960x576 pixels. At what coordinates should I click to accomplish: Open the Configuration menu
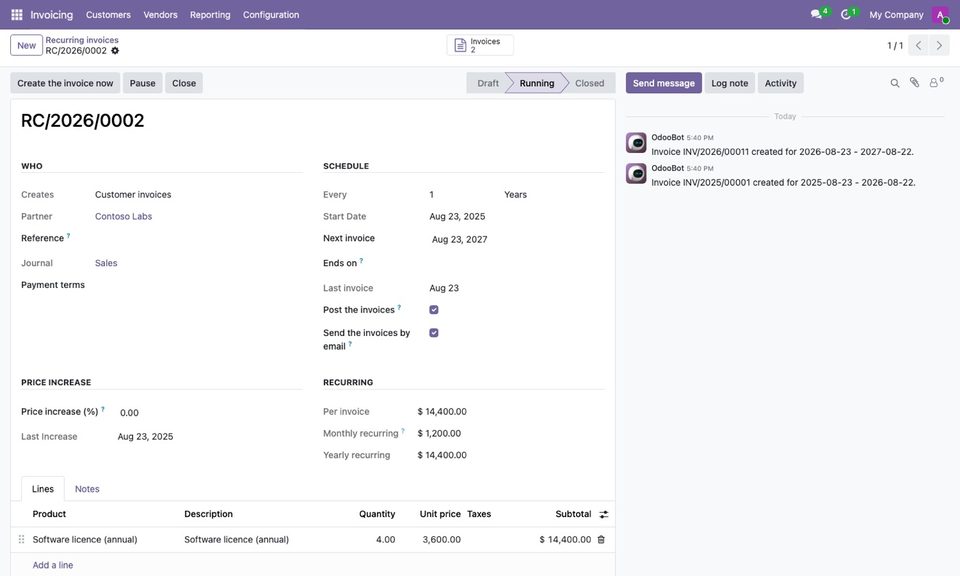[271, 15]
